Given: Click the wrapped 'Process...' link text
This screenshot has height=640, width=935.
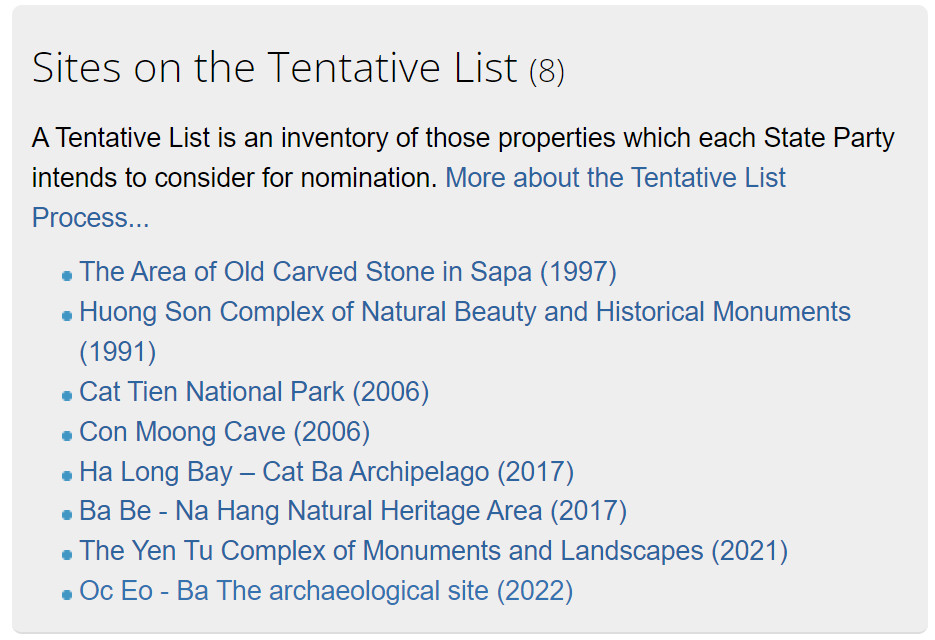Looking at the screenshot, I should [91, 218].
